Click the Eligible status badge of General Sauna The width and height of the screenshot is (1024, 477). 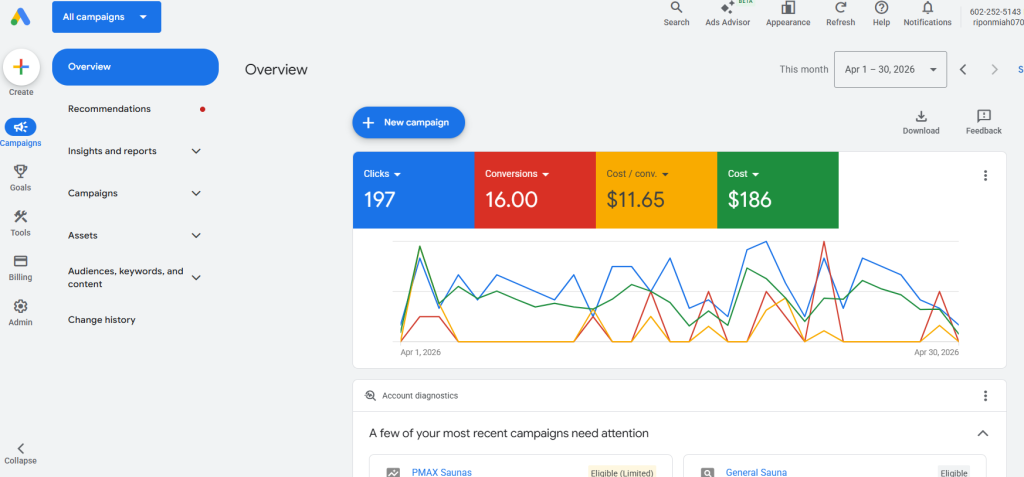(954, 472)
